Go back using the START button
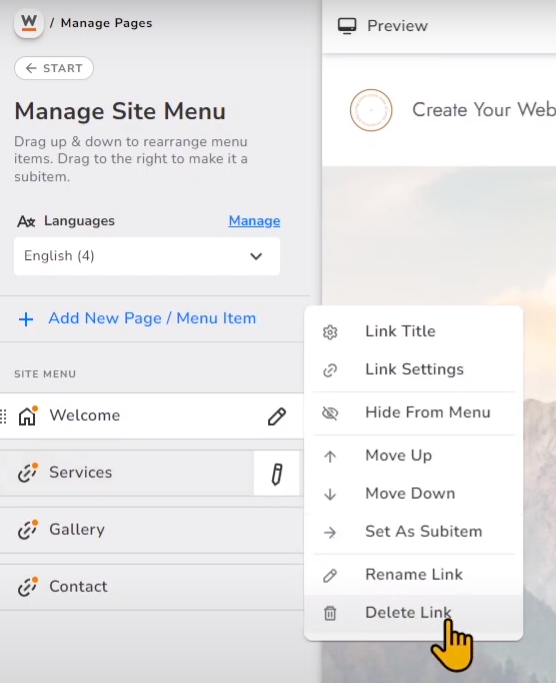This screenshot has width=556, height=683. tap(54, 68)
